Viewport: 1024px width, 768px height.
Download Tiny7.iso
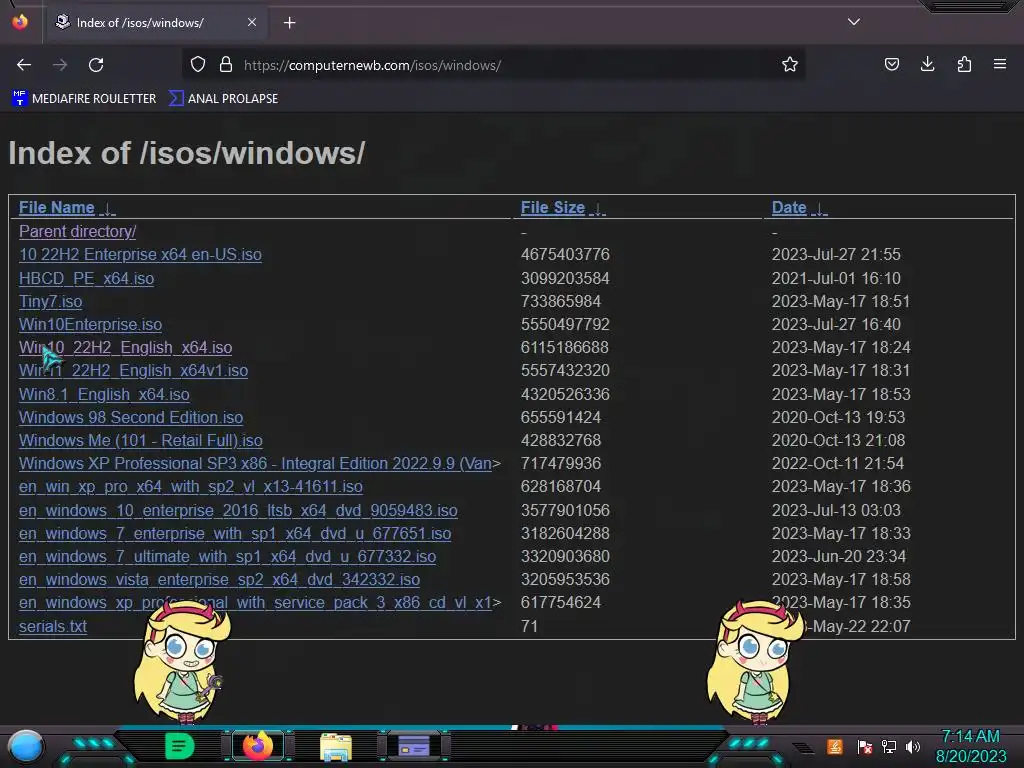coord(50,301)
